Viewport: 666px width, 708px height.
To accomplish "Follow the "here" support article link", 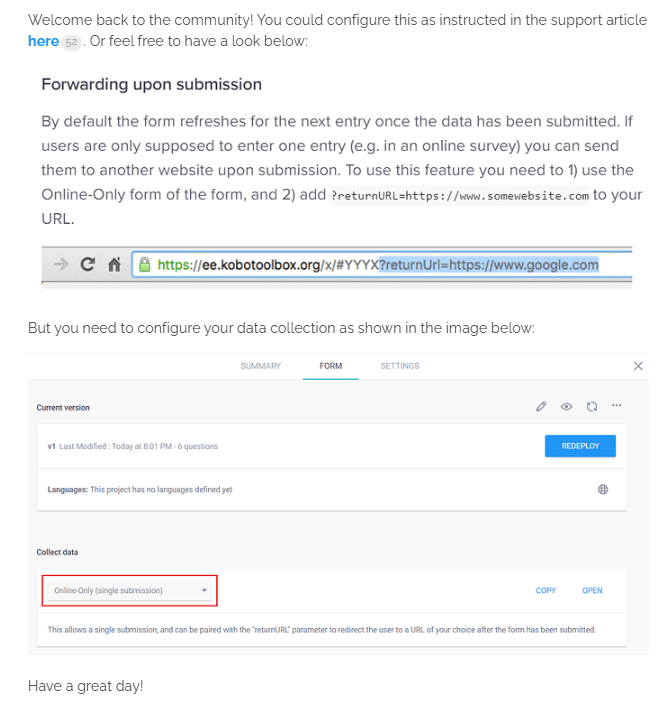I will [x=43, y=41].
